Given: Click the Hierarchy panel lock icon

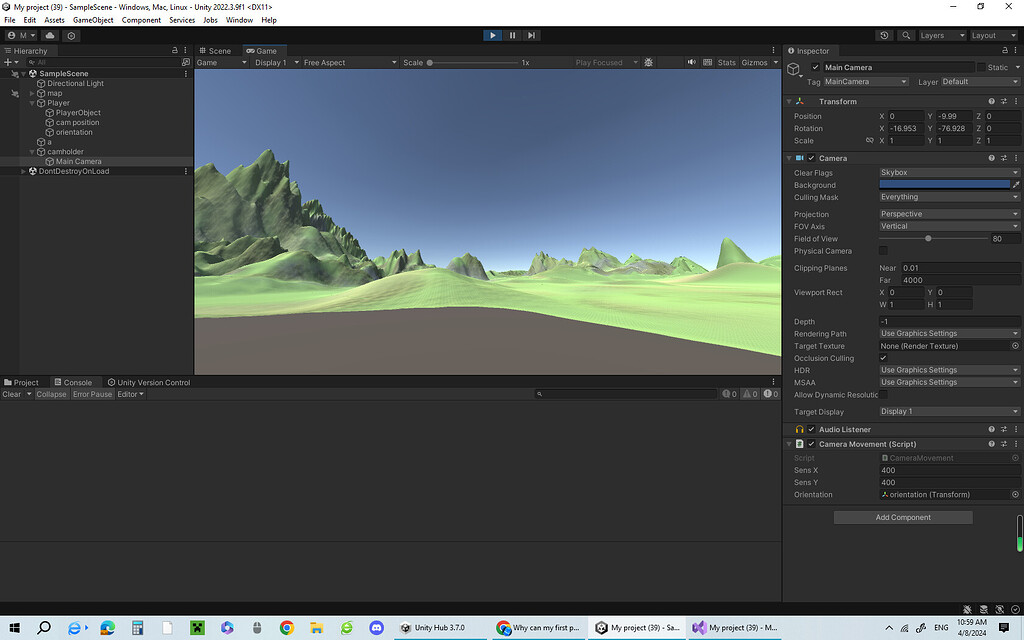Looking at the screenshot, I should point(174,50).
